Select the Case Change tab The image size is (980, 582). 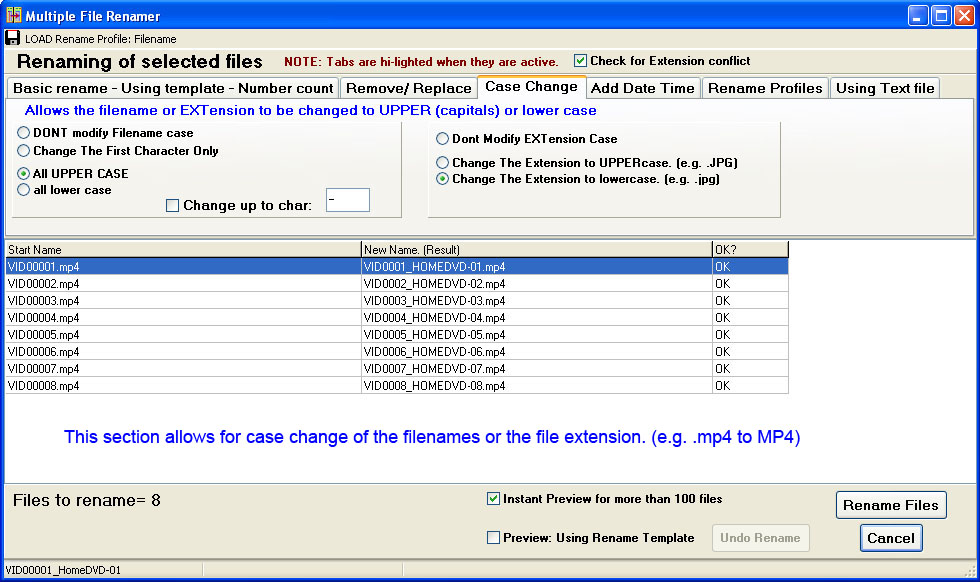tap(531, 87)
